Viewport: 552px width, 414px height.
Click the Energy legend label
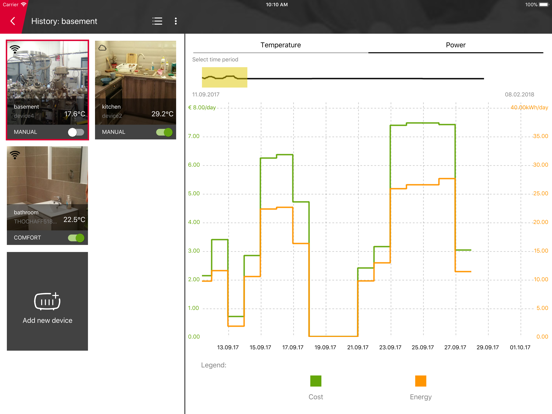(x=421, y=397)
